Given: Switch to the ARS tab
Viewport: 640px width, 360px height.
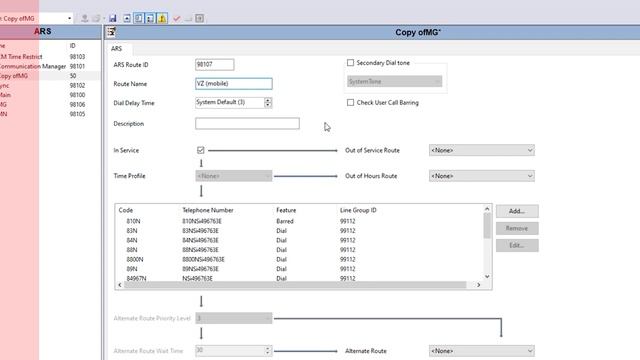Looking at the screenshot, I should pos(117,49).
